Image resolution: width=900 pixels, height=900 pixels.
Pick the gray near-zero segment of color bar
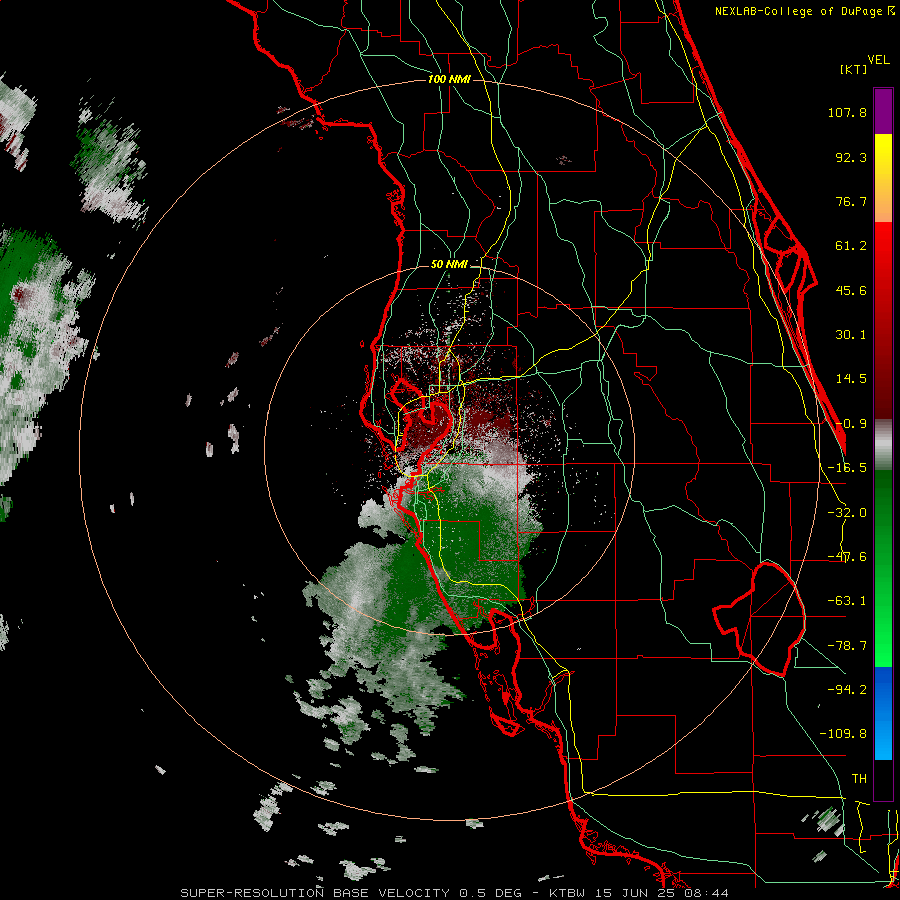tap(883, 444)
